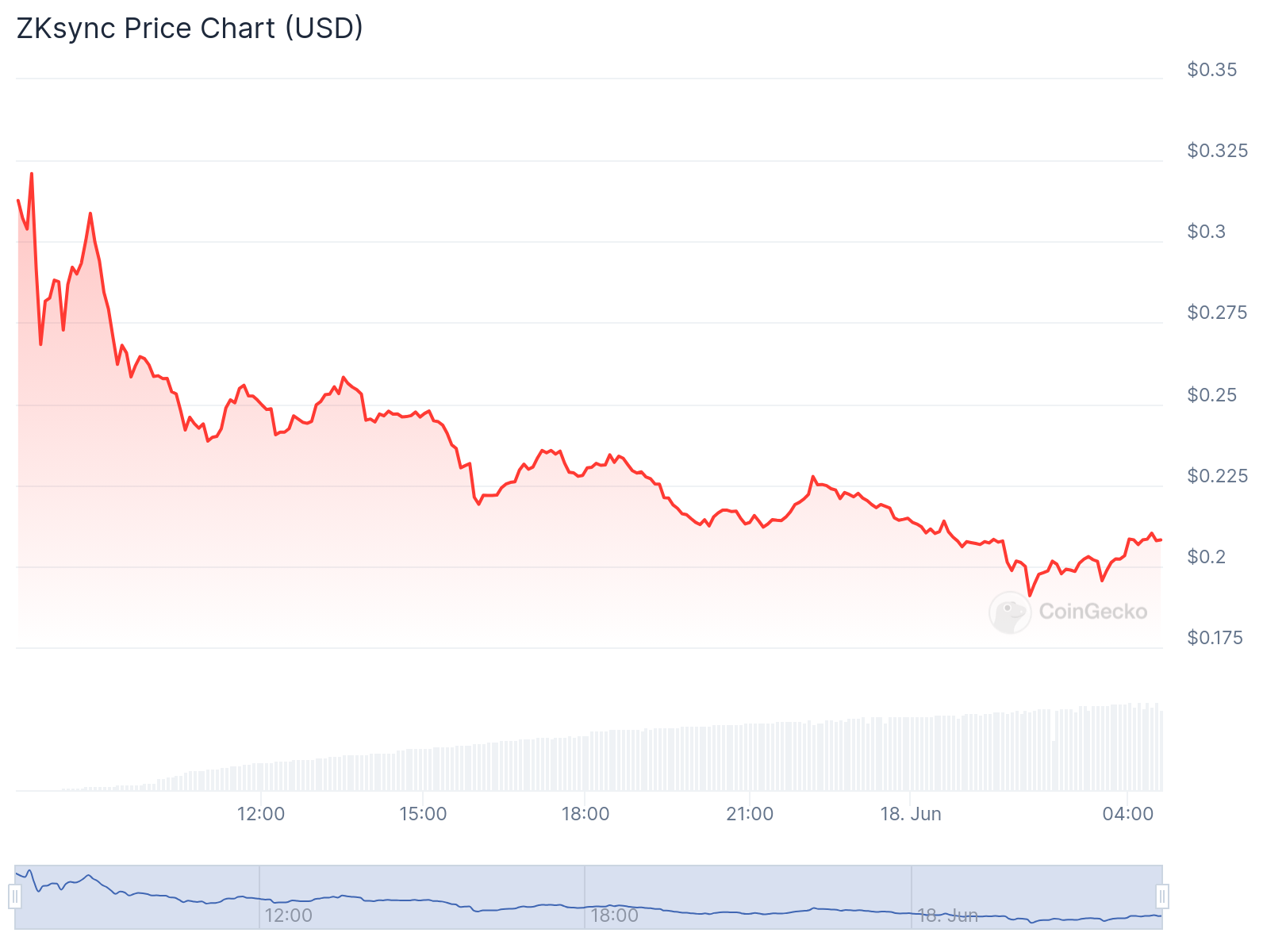Select the $0.25 price axis label

[x=1211, y=395]
